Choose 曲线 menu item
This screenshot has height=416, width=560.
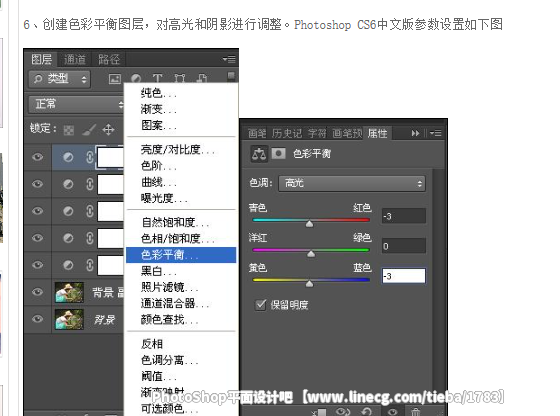click(159, 182)
